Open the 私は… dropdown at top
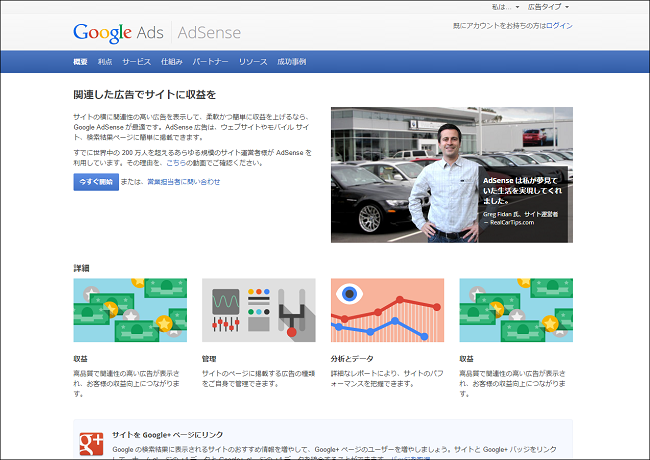This screenshot has height=460, width=650. click(x=505, y=7)
